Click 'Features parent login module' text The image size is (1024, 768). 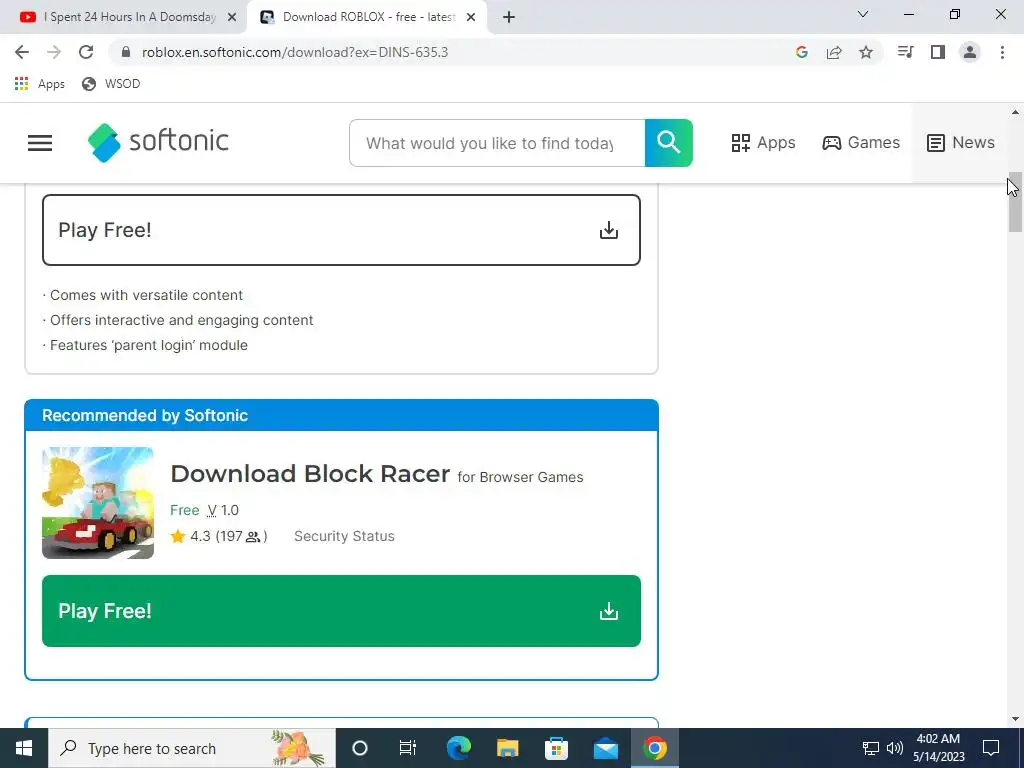point(149,345)
